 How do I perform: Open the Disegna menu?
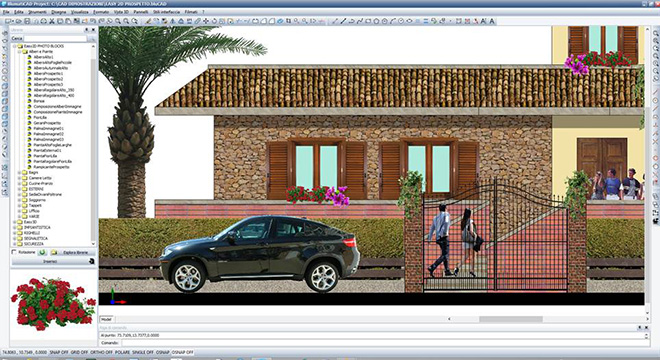[59, 12]
